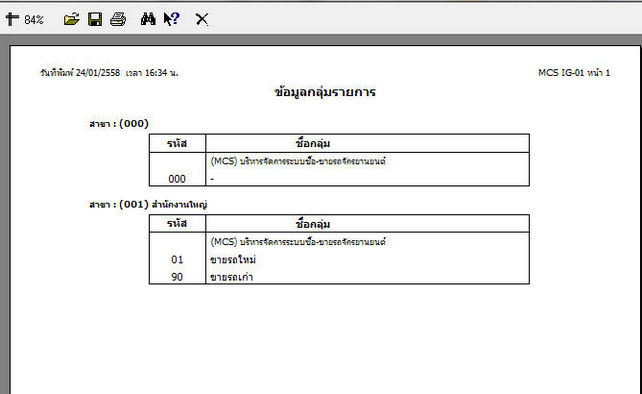Print the report with the printer icon
Screen dimensions: 642x394
tap(118, 19)
